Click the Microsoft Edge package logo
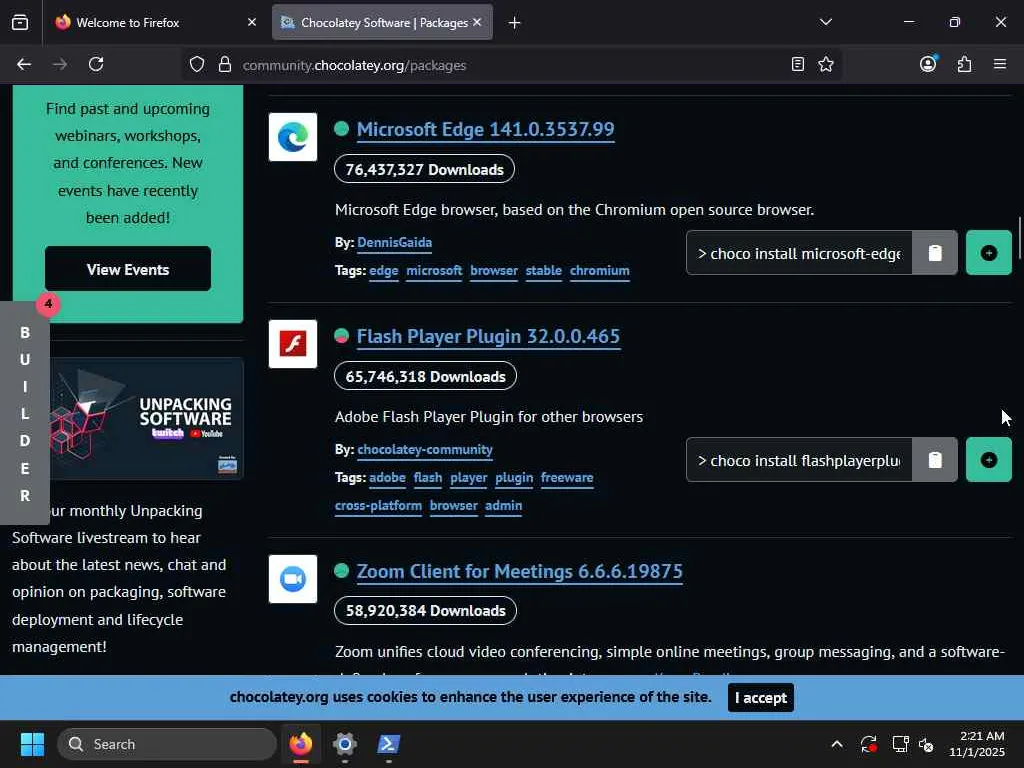Image resolution: width=1024 pixels, height=768 pixels. coord(293,137)
